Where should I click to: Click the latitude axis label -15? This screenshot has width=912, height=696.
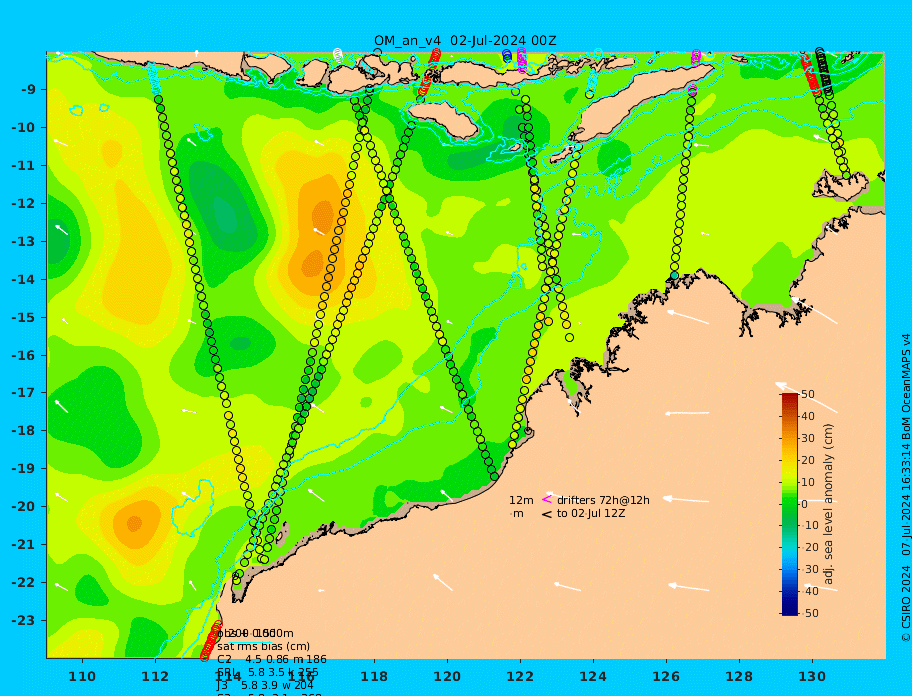pos(24,317)
